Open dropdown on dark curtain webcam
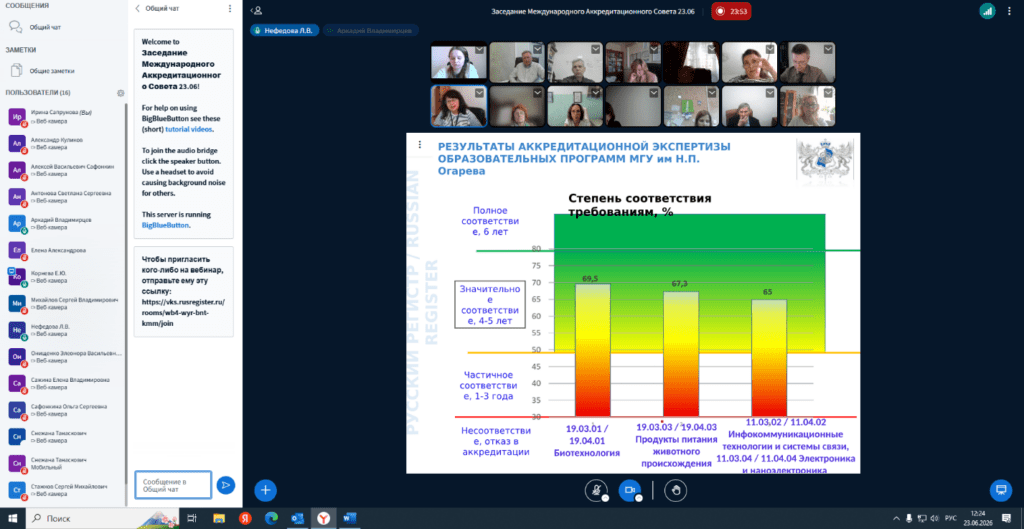This screenshot has height=529, width=1024. pyautogui.click(x=712, y=49)
